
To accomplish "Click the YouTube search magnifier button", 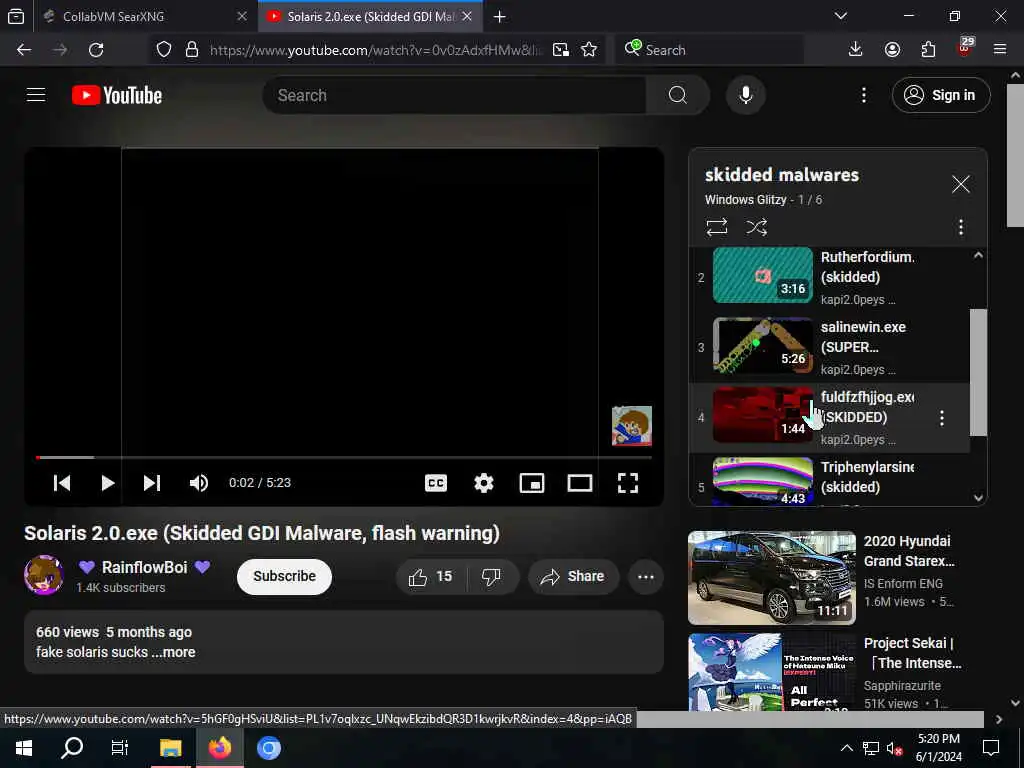I will tap(678, 95).
